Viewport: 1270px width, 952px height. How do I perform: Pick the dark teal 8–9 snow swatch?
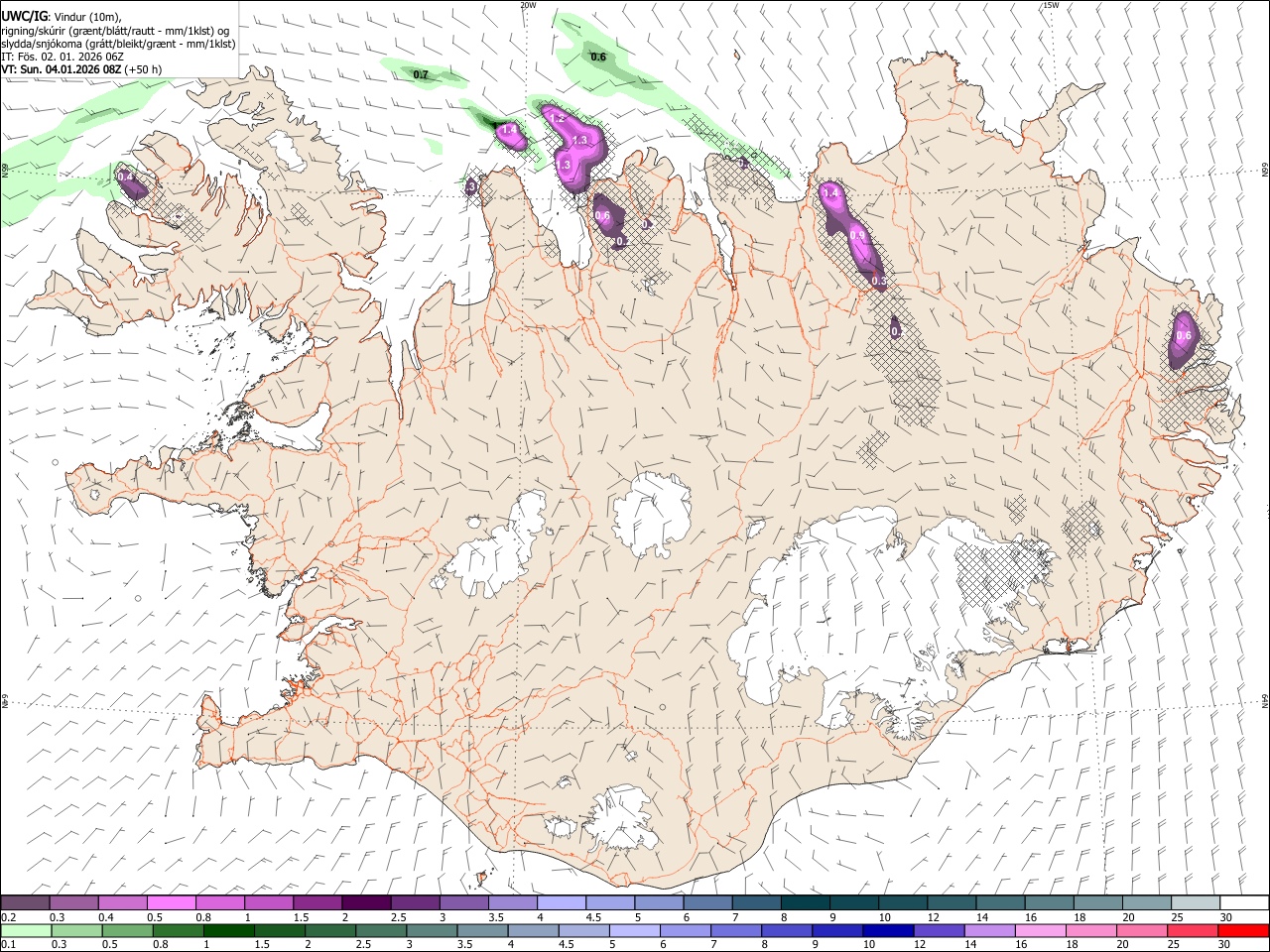(x=805, y=903)
